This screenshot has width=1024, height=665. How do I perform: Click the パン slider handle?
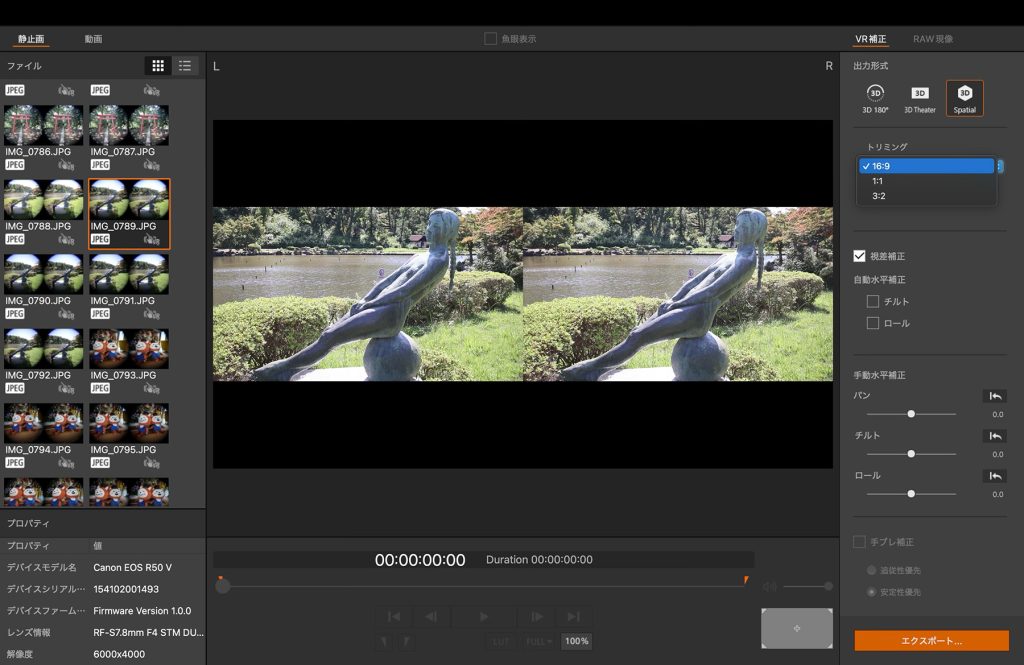pos(911,413)
